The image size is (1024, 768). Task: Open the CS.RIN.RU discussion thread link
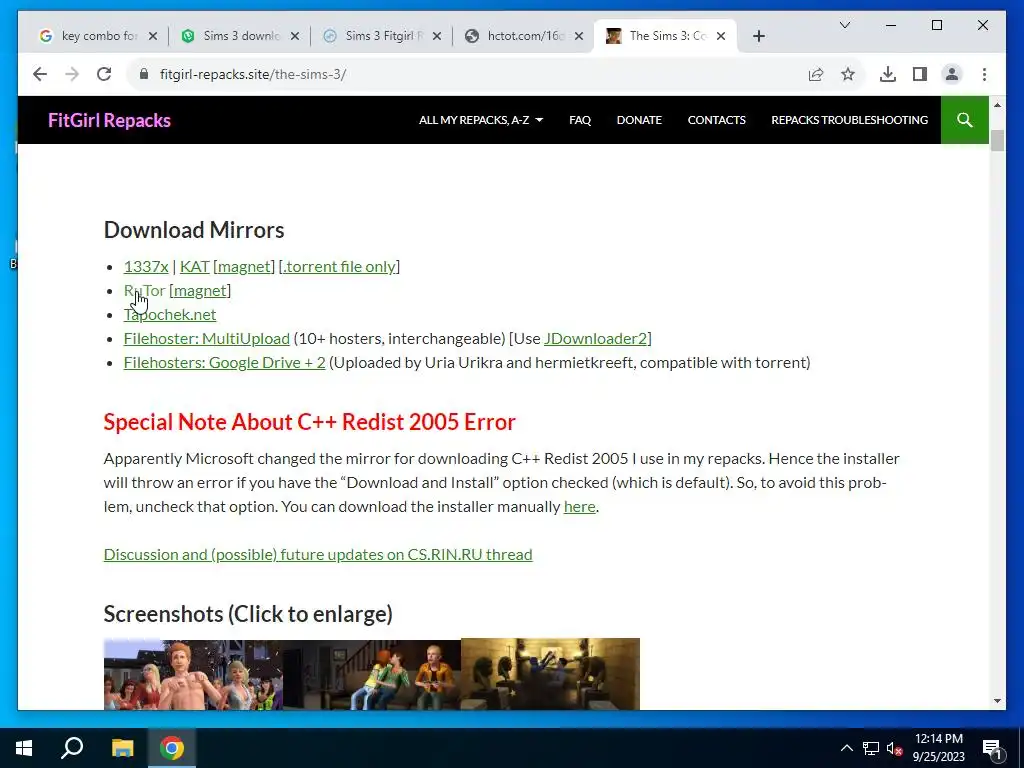coord(318,554)
